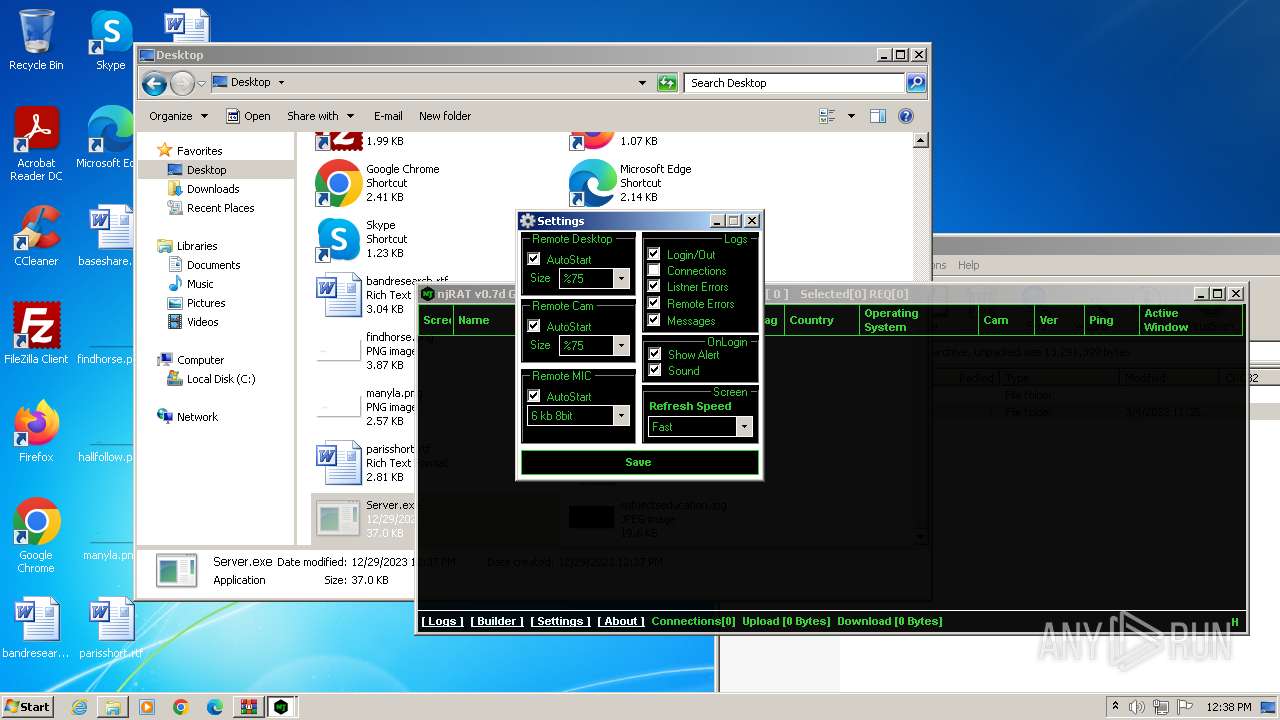
Task: Click Search Desktop input field
Action: tap(794, 83)
